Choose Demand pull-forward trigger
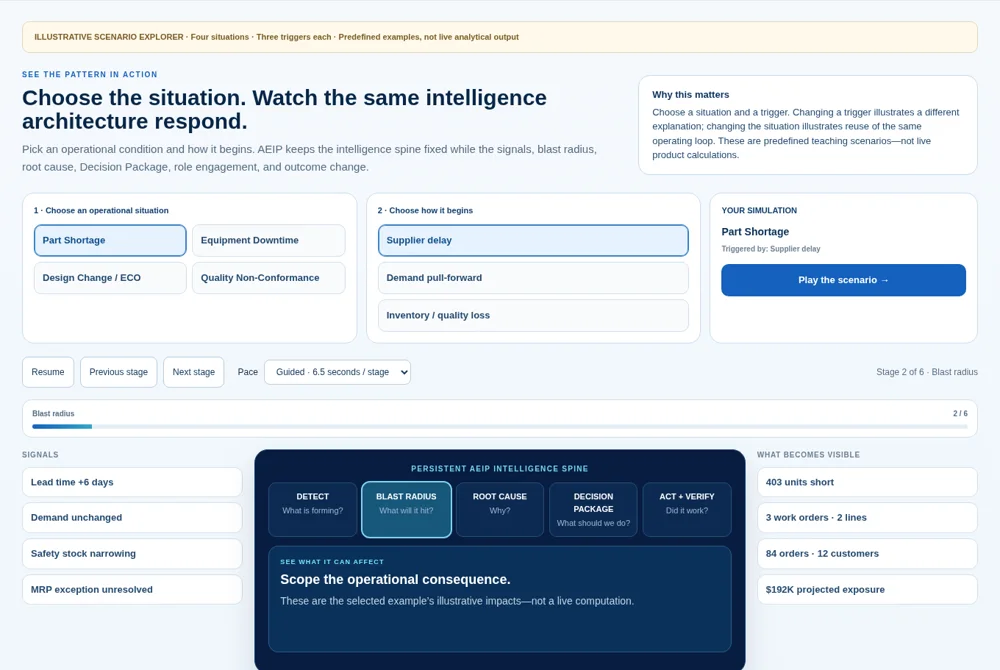The height and width of the screenshot is (670, 1000). click(x=533, y=278)
